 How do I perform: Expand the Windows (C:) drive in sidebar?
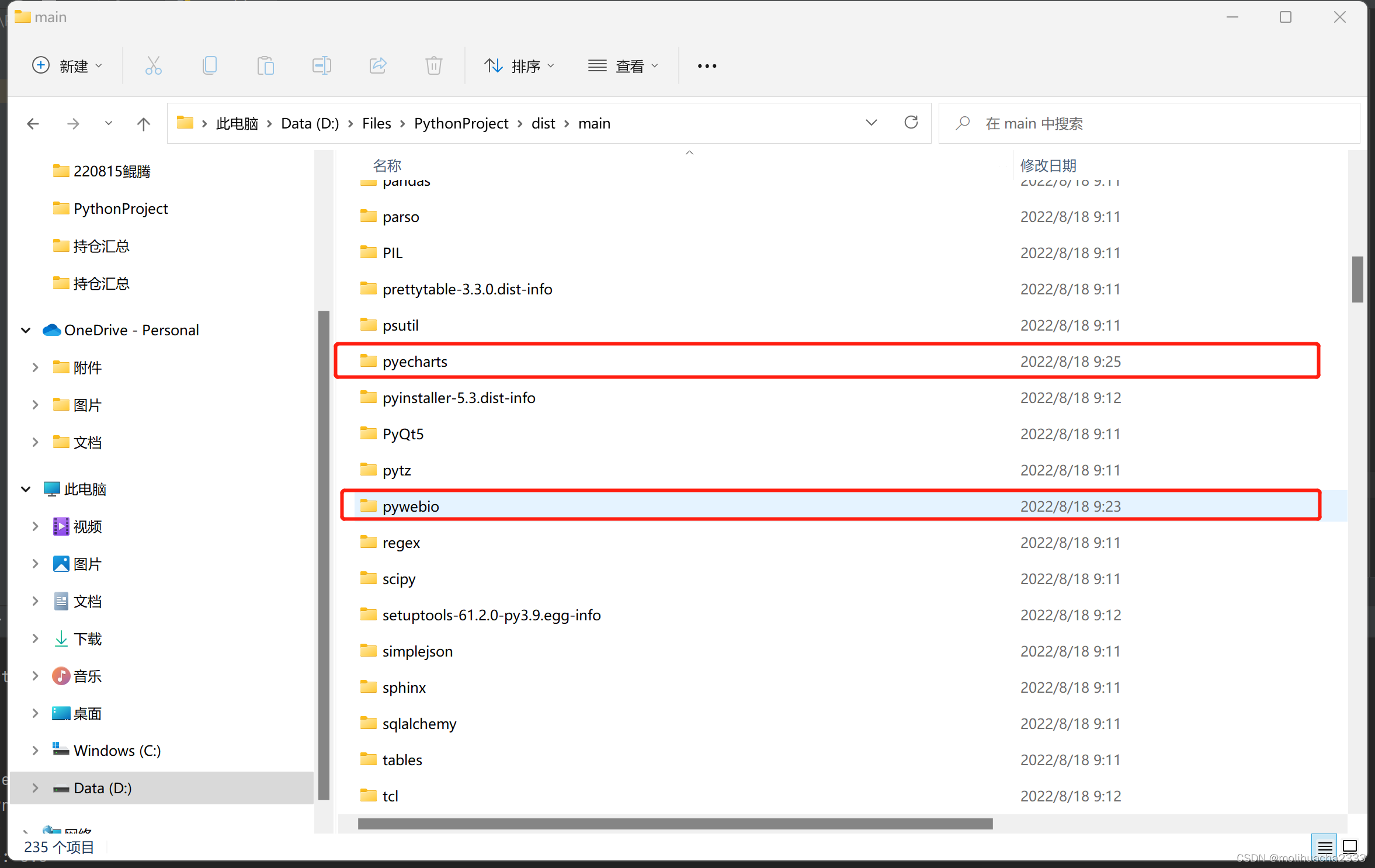(x=34, y=750)
